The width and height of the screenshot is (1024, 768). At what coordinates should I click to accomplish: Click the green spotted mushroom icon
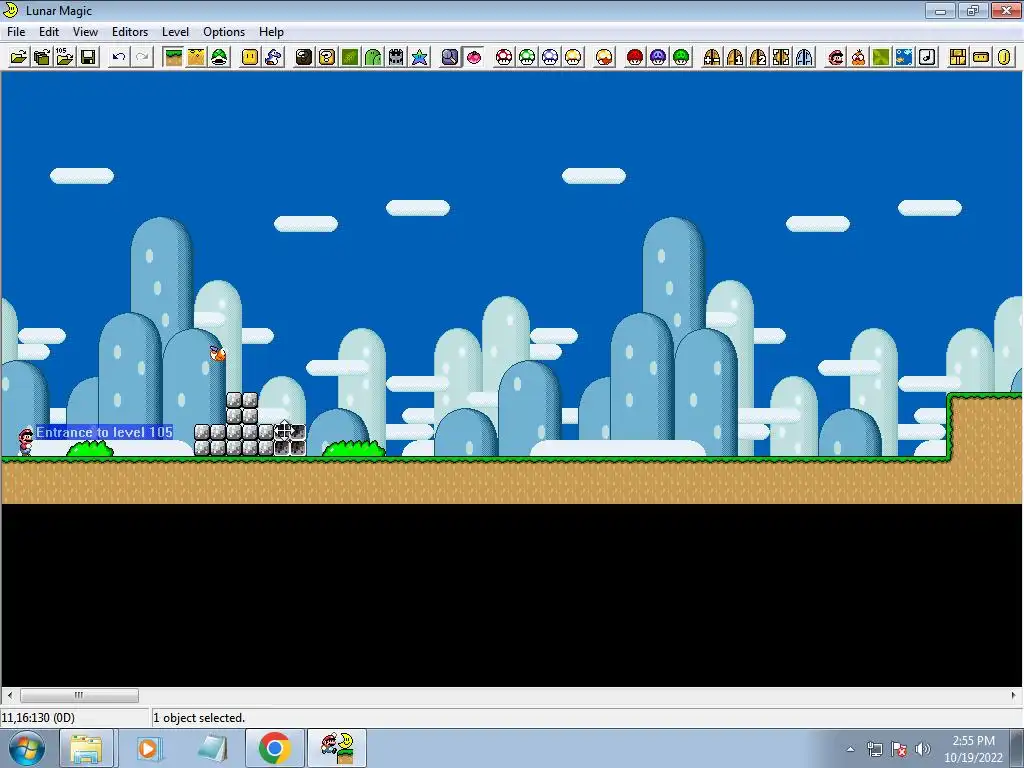tap(527, 57)
